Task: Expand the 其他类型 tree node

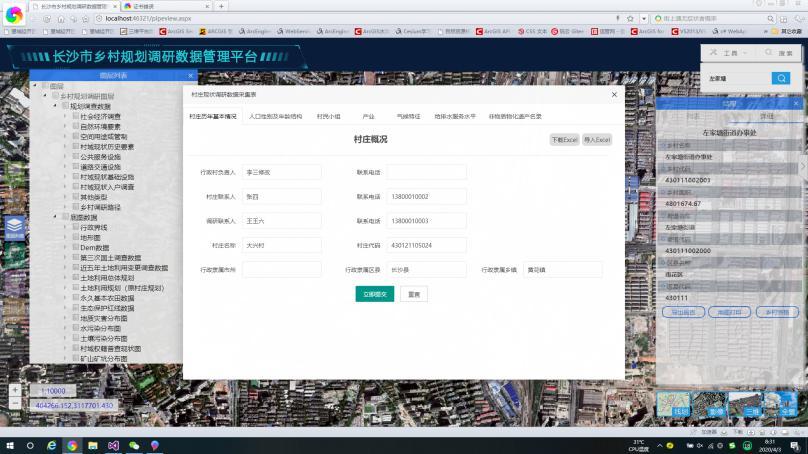Action: point(65,197)
